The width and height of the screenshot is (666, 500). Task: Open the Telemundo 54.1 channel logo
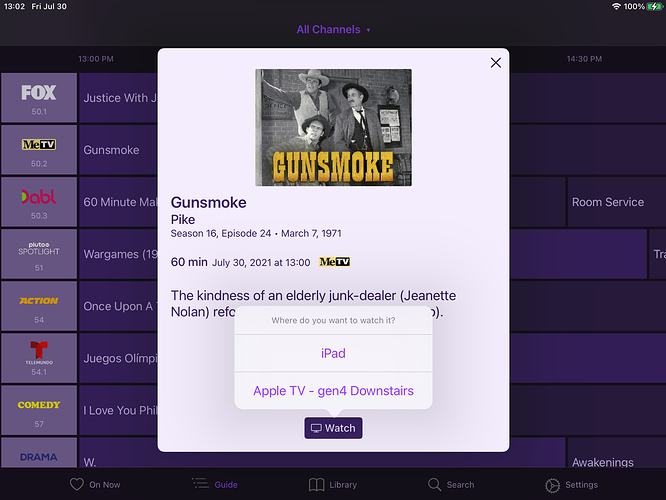(x=39, y=358)
